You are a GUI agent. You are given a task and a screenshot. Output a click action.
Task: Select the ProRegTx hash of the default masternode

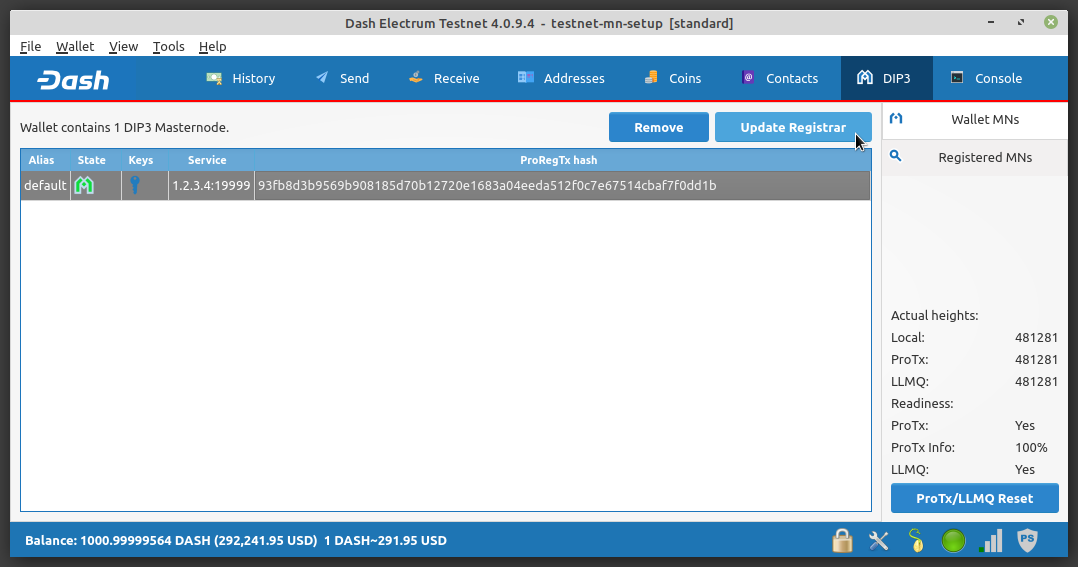(487, 185)
